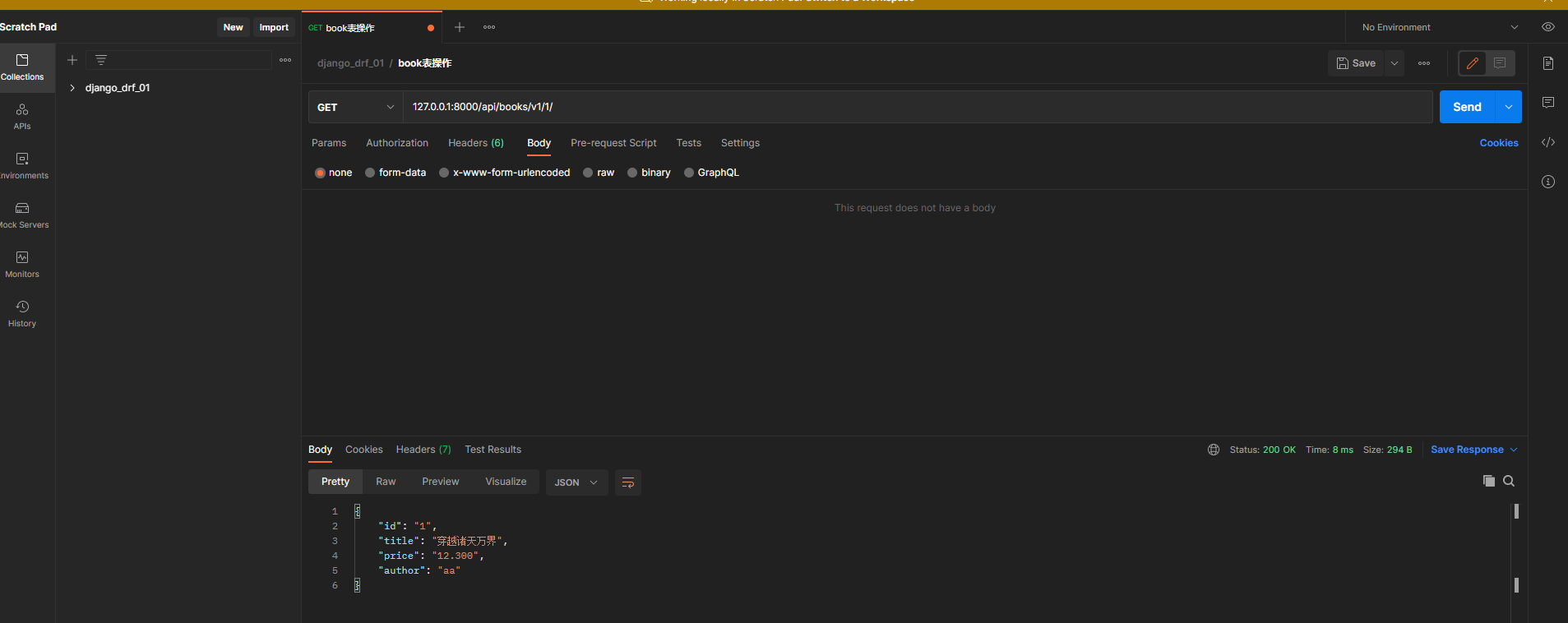Open tab bar more options menu
Image resolution: width=1568 pixels, height=623 pixels.
coord(489,27)
